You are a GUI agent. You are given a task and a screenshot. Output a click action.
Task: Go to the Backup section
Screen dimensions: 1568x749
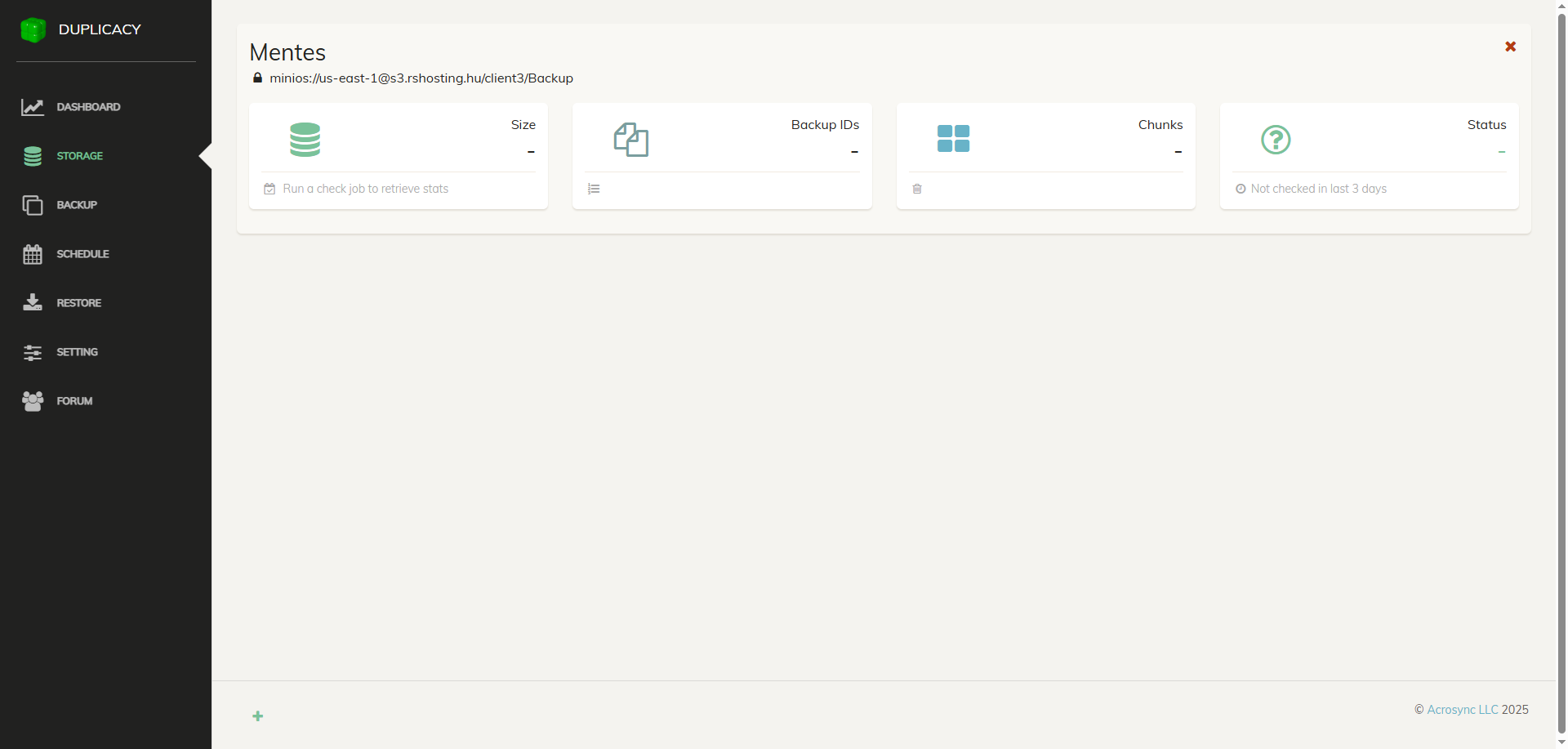click(77, 205)
